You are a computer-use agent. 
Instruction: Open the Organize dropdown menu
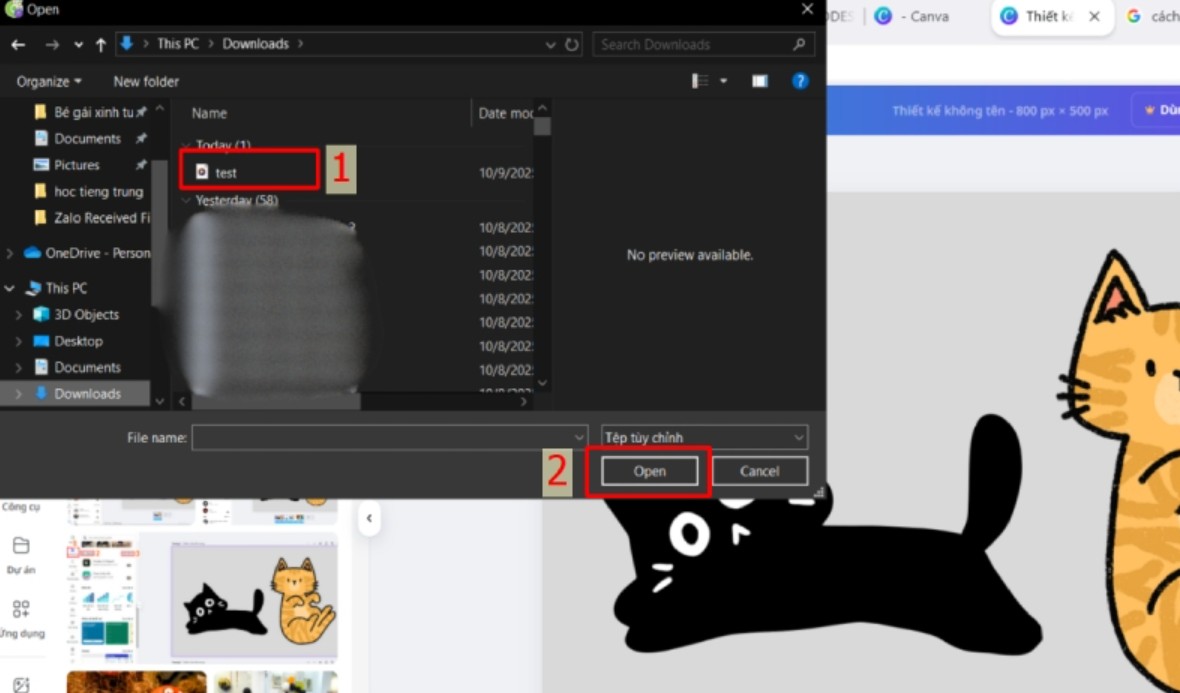(x=49, y=81)
